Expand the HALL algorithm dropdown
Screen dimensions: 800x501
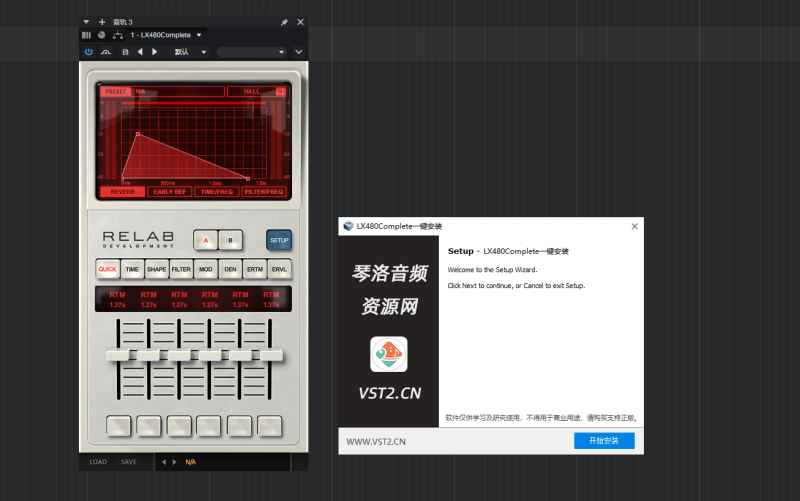point(281,91)
